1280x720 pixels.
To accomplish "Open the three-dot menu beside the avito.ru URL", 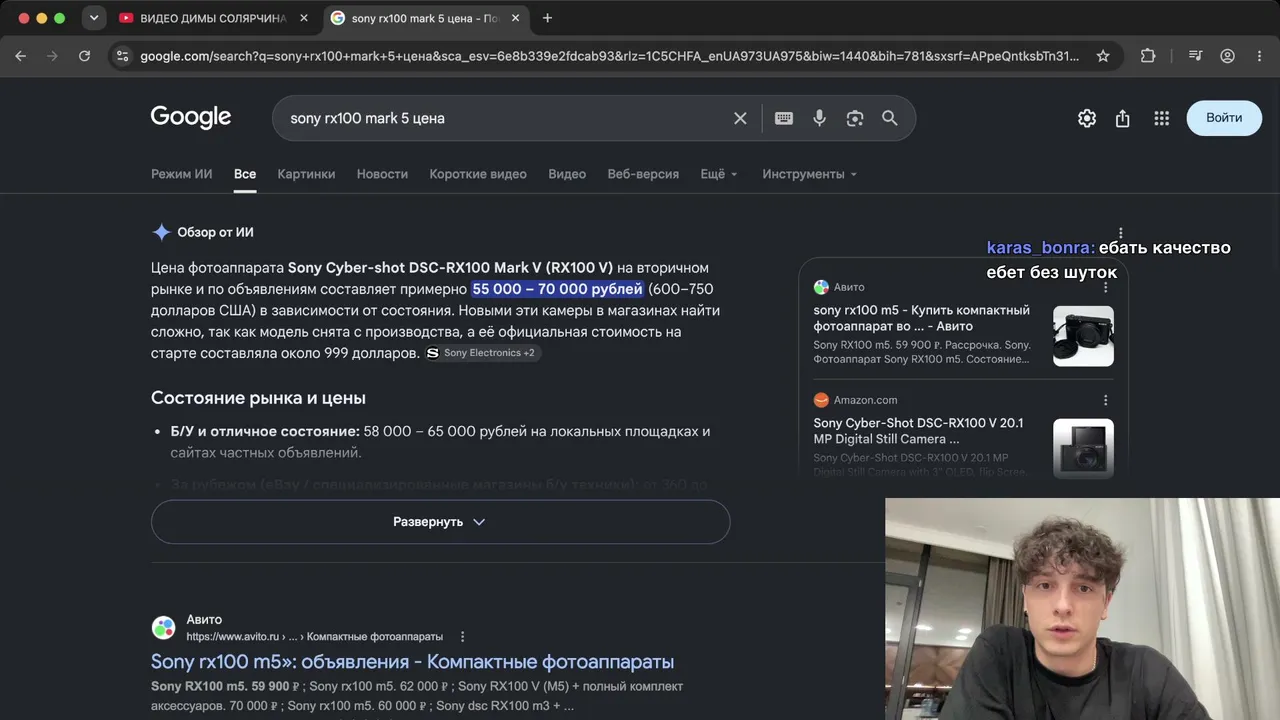I will pyautogui.click(x=462, y=637).
